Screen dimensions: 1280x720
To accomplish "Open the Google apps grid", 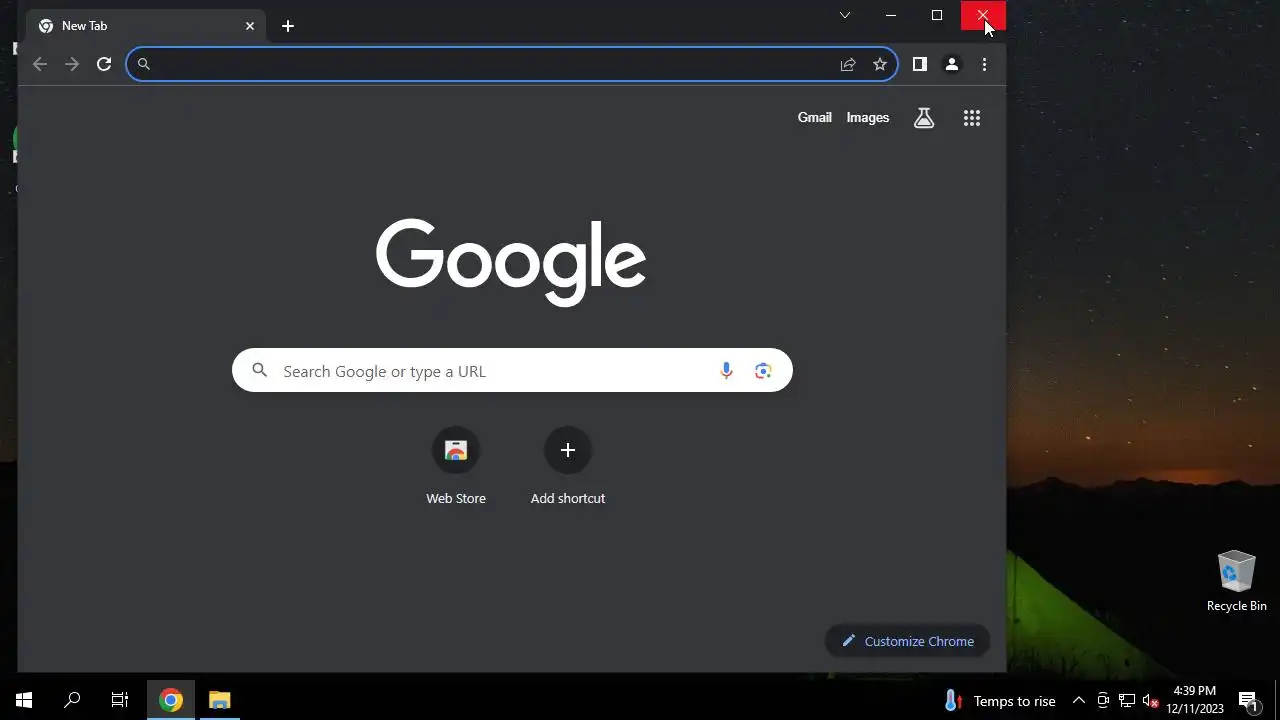I will (972, 118).
